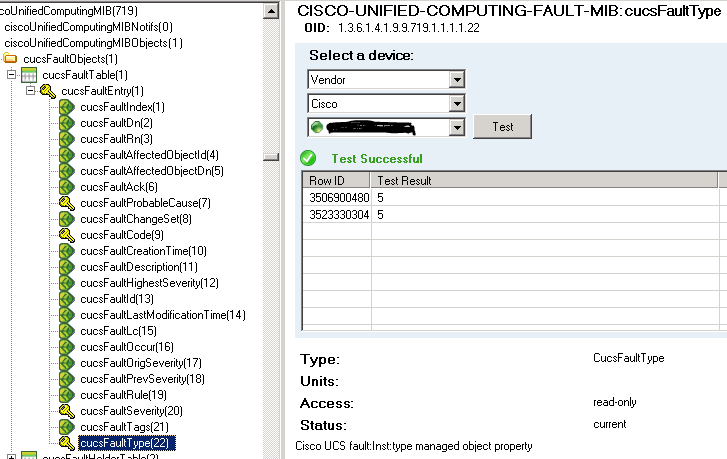Select the ciscoUnifiedComputingMIBObjects(1) item
The height and width of the screenshot is (459, 727).
94,43
